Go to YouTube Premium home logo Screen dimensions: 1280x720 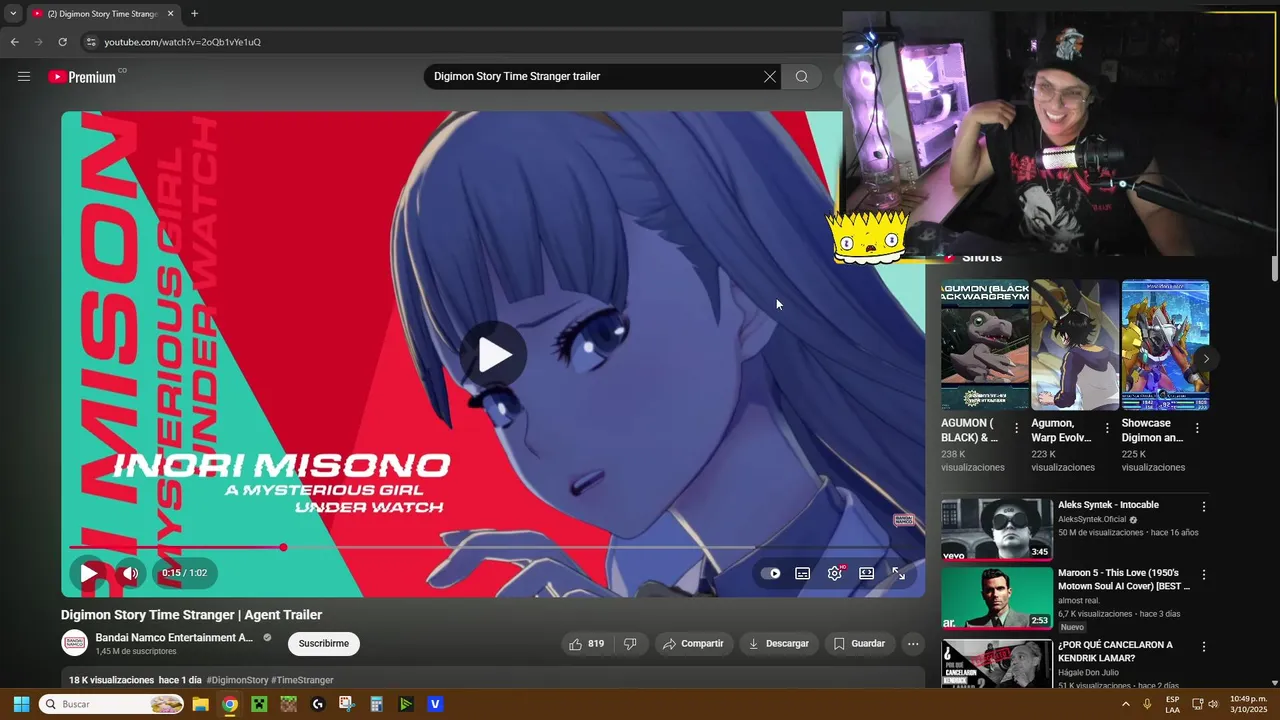pyautogui.click(x=82, y=77)
